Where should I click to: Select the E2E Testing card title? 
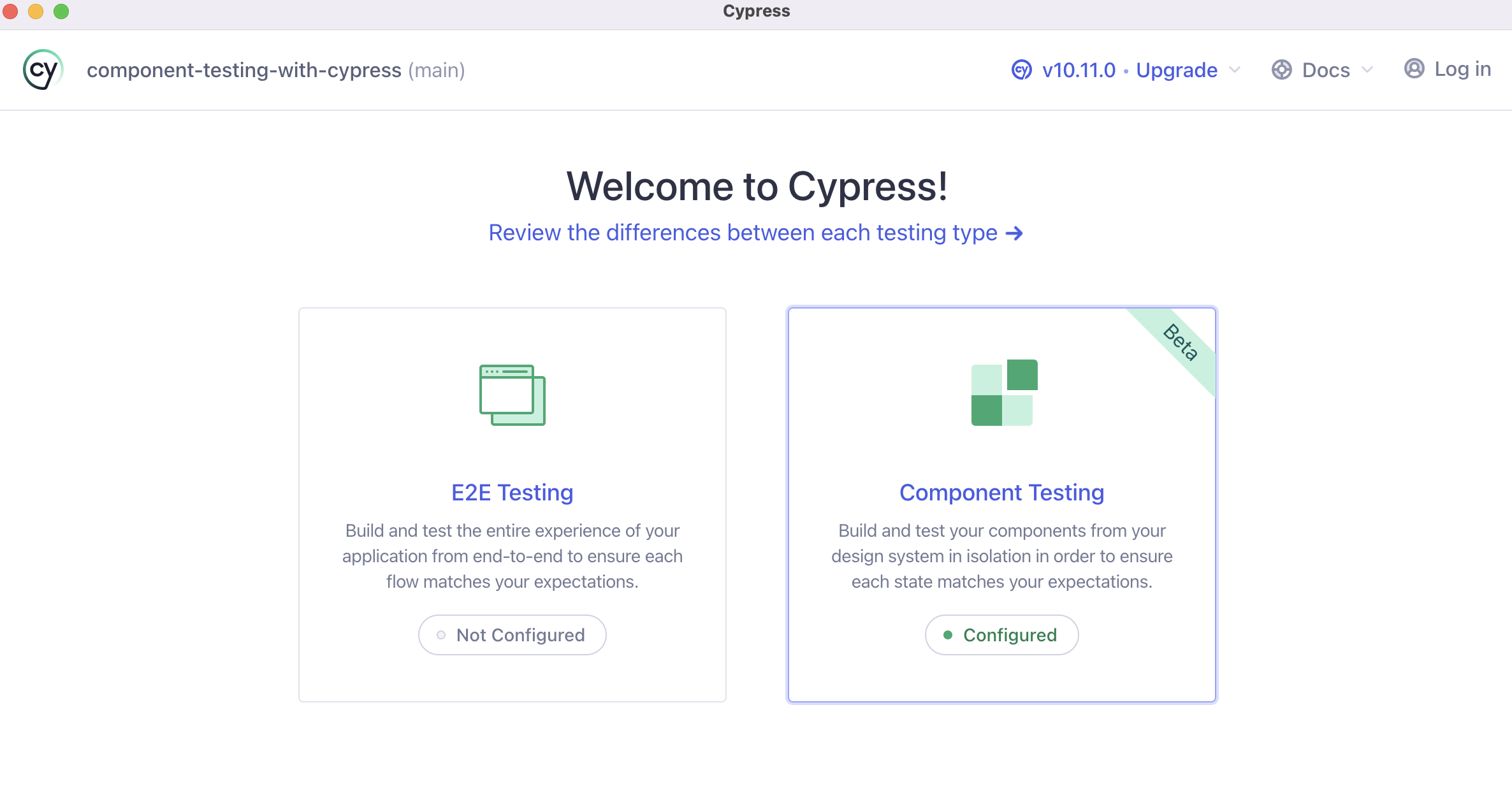[x=512, y=493]
